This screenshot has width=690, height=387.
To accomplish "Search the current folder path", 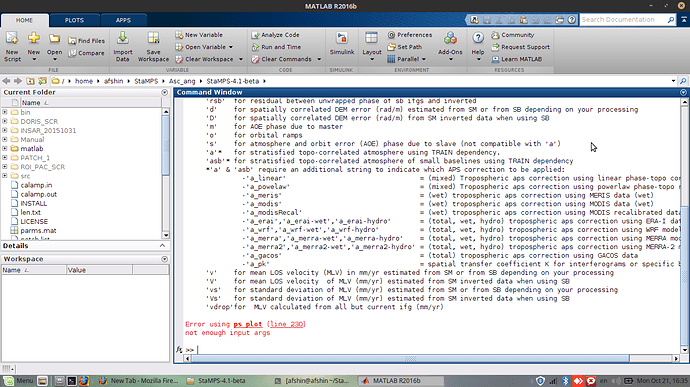I will (683, 81).
